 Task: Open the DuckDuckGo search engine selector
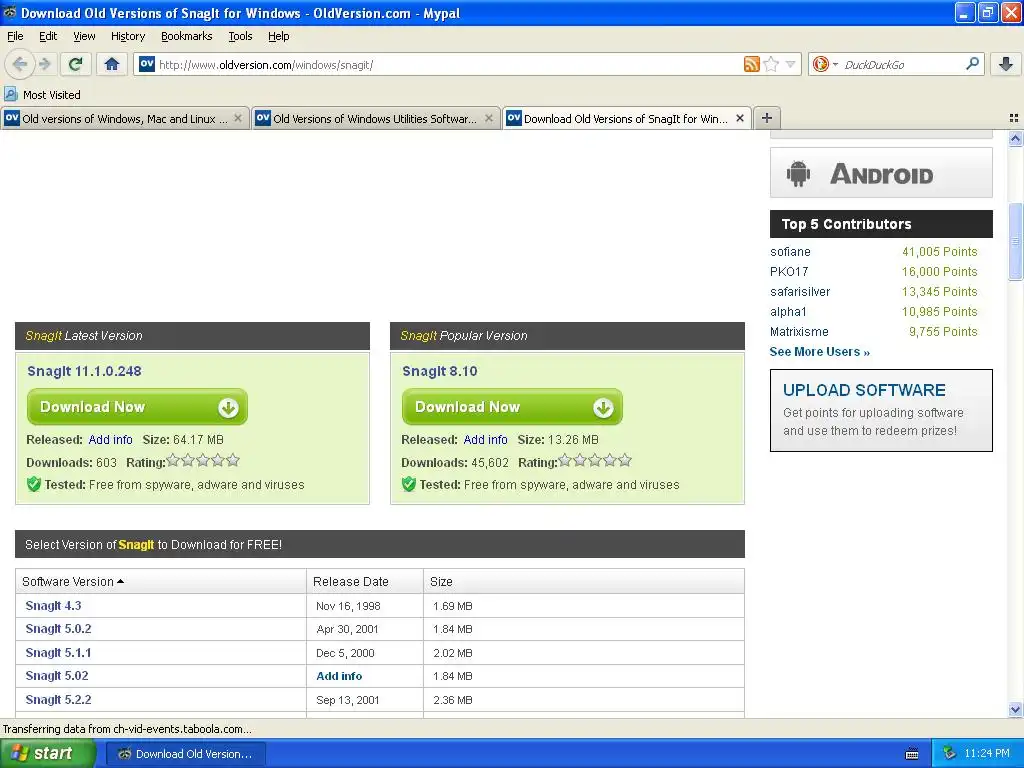(x=825, y=64)
